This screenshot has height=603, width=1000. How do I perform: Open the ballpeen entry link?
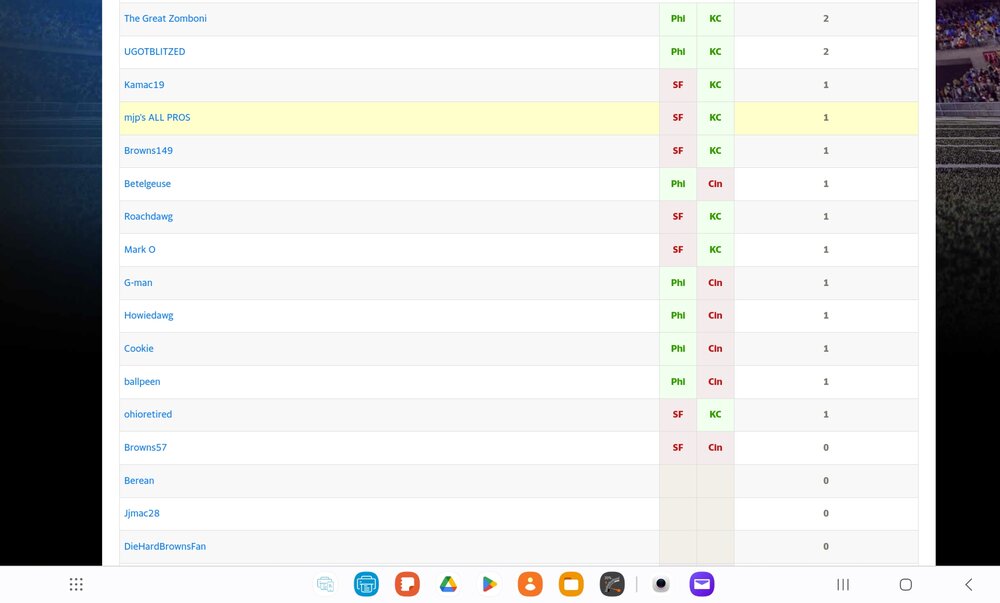point(142,382)
